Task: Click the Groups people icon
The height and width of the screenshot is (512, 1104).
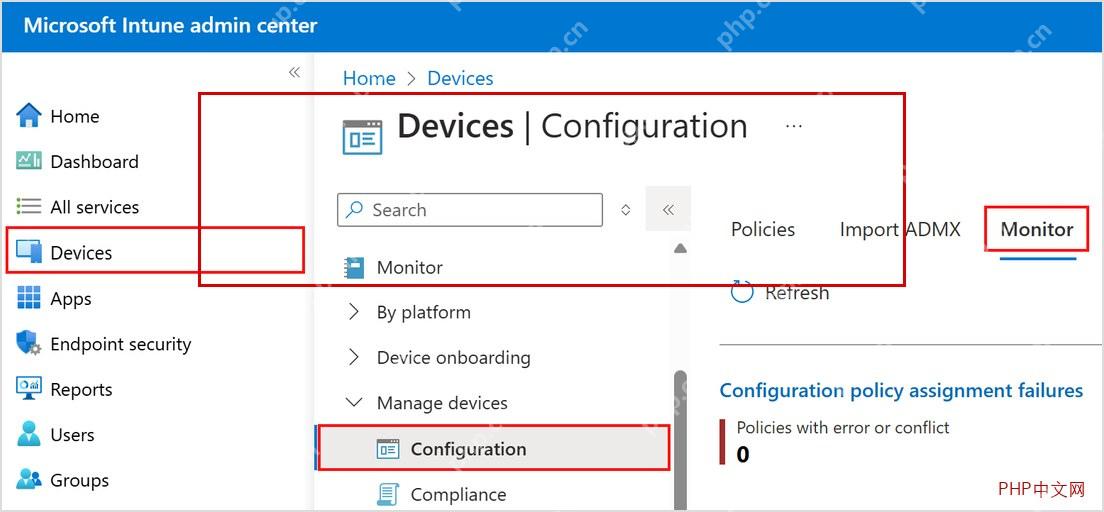Action: (29, 480)
